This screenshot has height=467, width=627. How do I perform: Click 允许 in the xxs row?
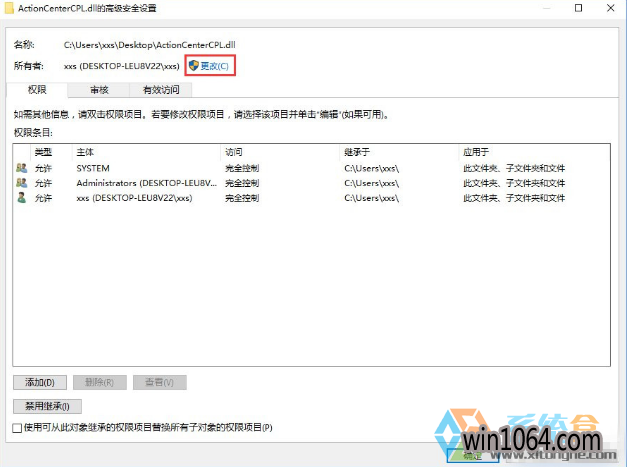click(43, 198)
